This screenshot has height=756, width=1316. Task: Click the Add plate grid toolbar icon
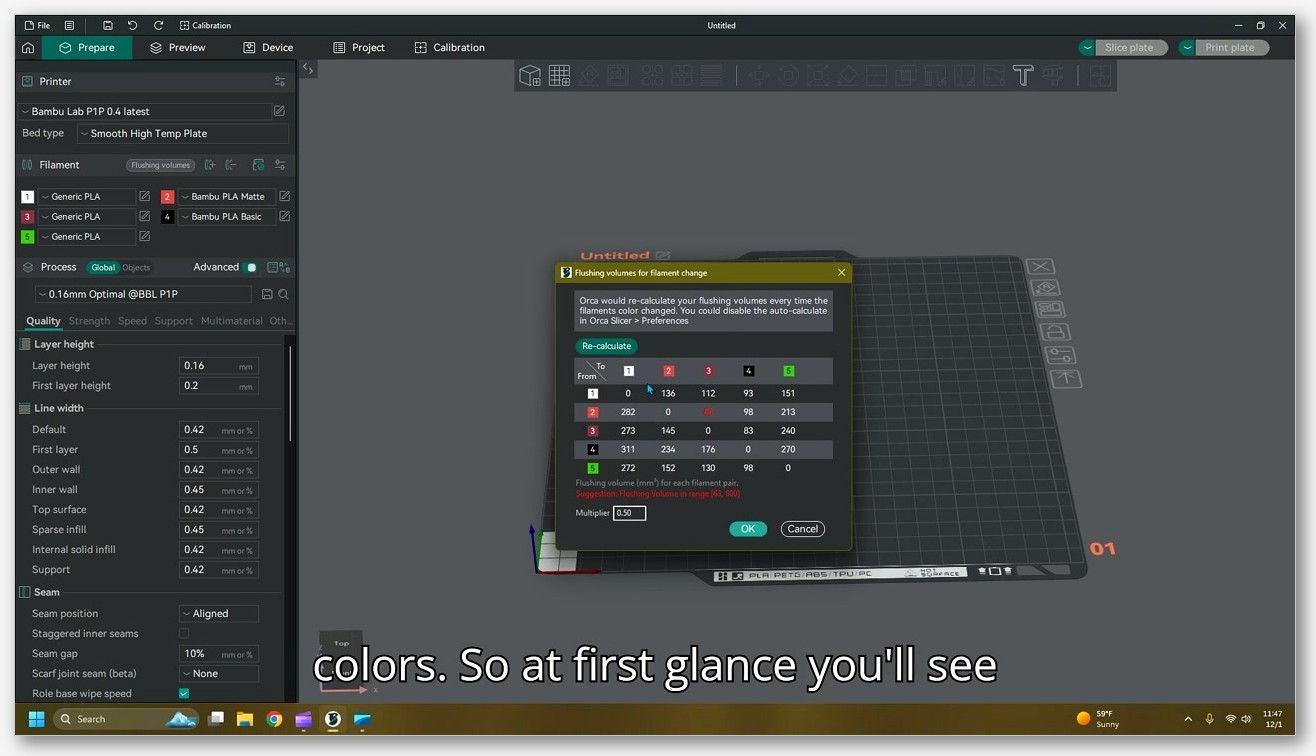click(x=559, y=75)
